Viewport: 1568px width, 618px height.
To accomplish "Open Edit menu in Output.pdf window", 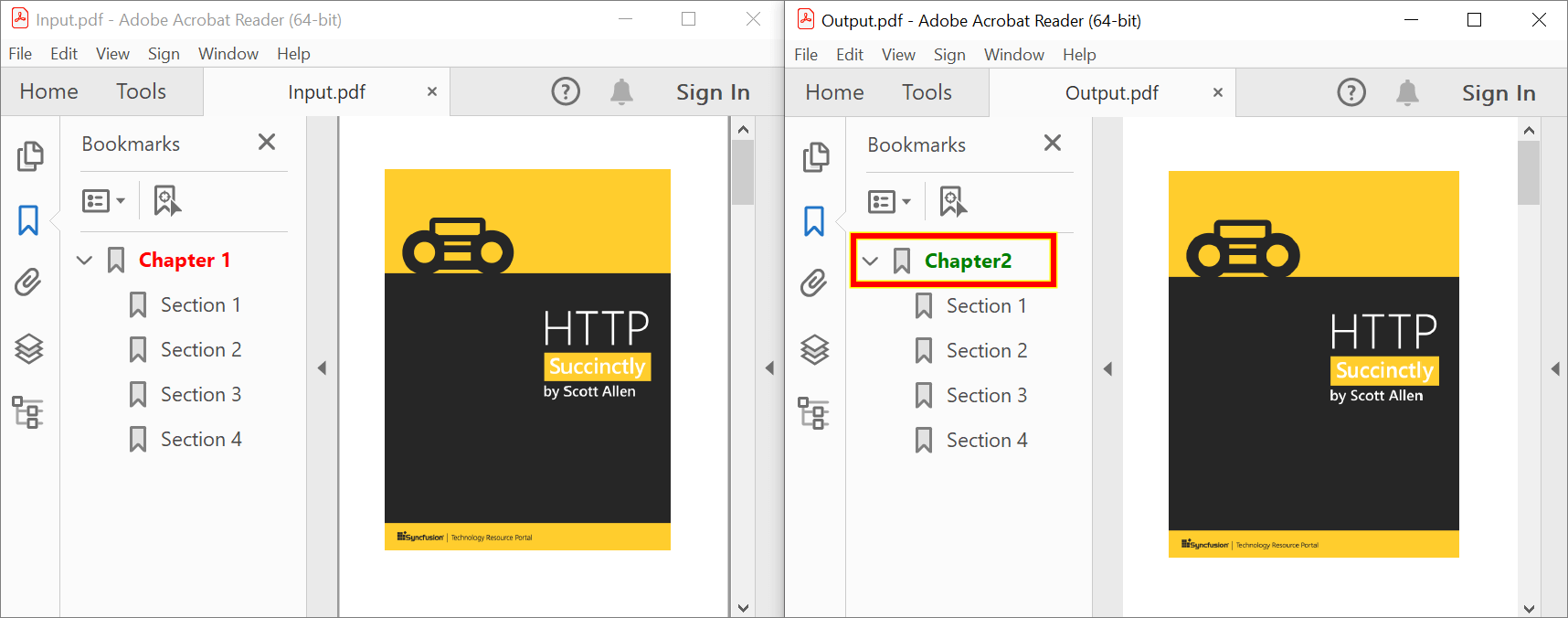I will 850,55.
